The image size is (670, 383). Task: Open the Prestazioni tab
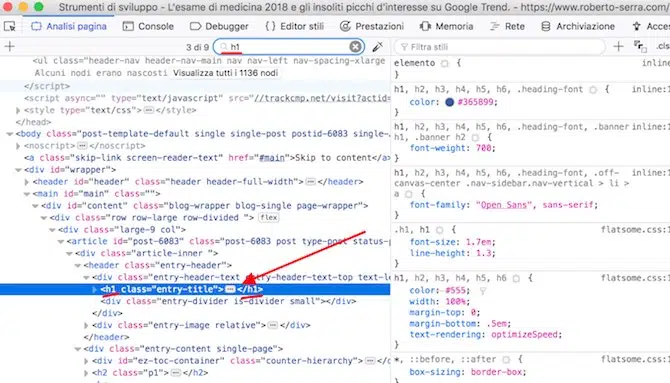372,27
